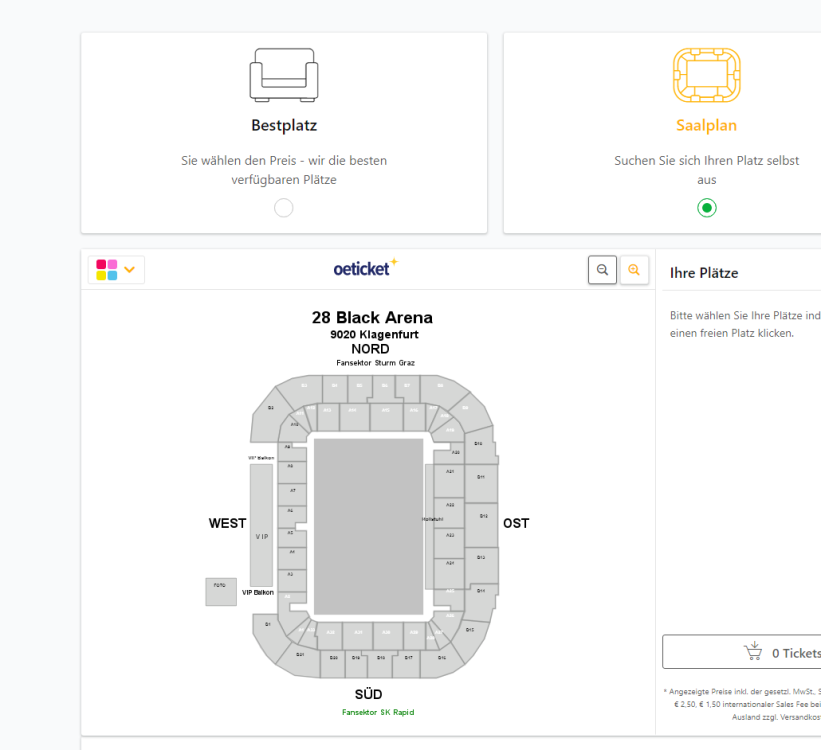Image resolution: width=821 pixels, height=750 pixels.
Task: Click the Bestplatz heading
Action: coord(284,126)
